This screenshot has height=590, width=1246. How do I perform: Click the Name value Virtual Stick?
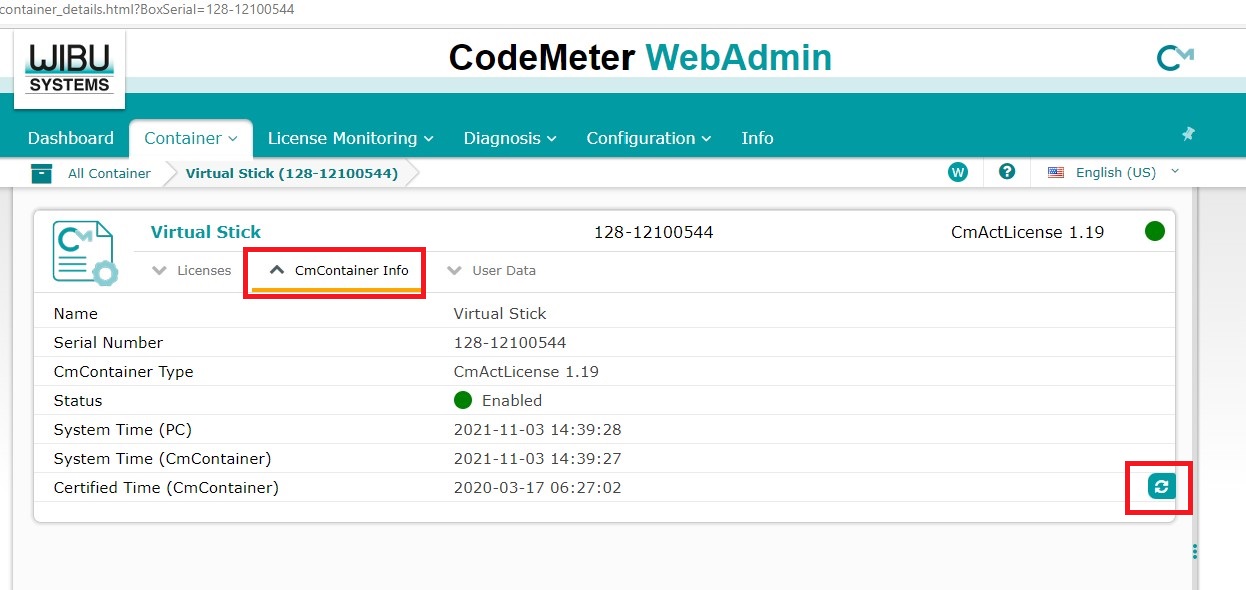(500, 313)
